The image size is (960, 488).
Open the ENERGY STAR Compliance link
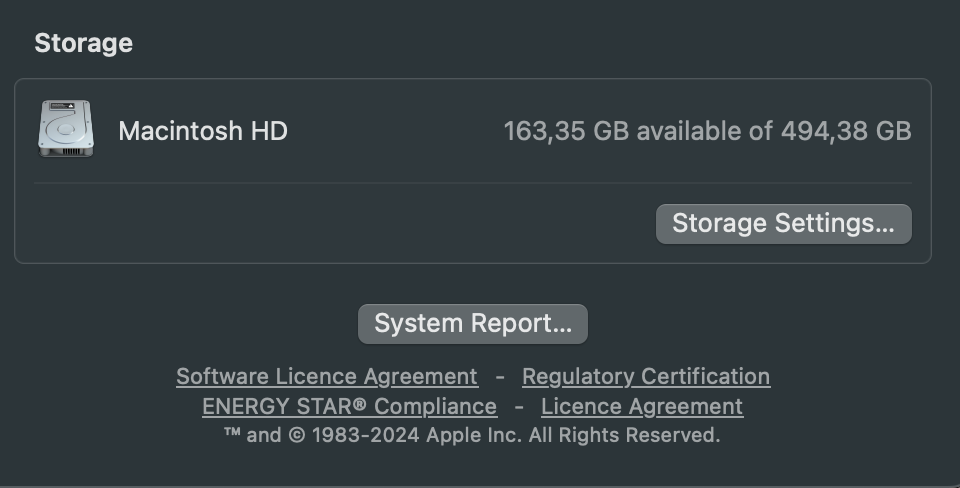[x=350, y=407]
